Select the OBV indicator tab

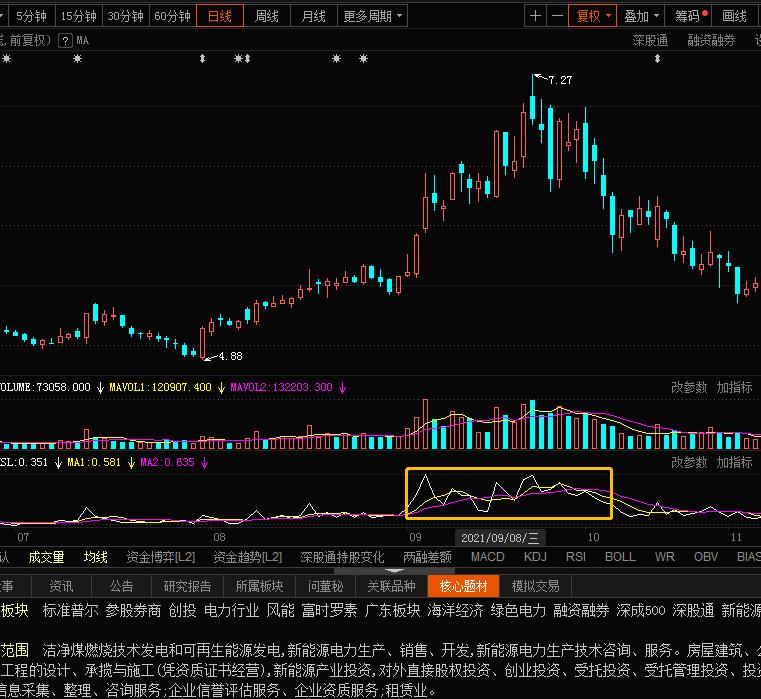pyautogui.click(x=706, y=557)
